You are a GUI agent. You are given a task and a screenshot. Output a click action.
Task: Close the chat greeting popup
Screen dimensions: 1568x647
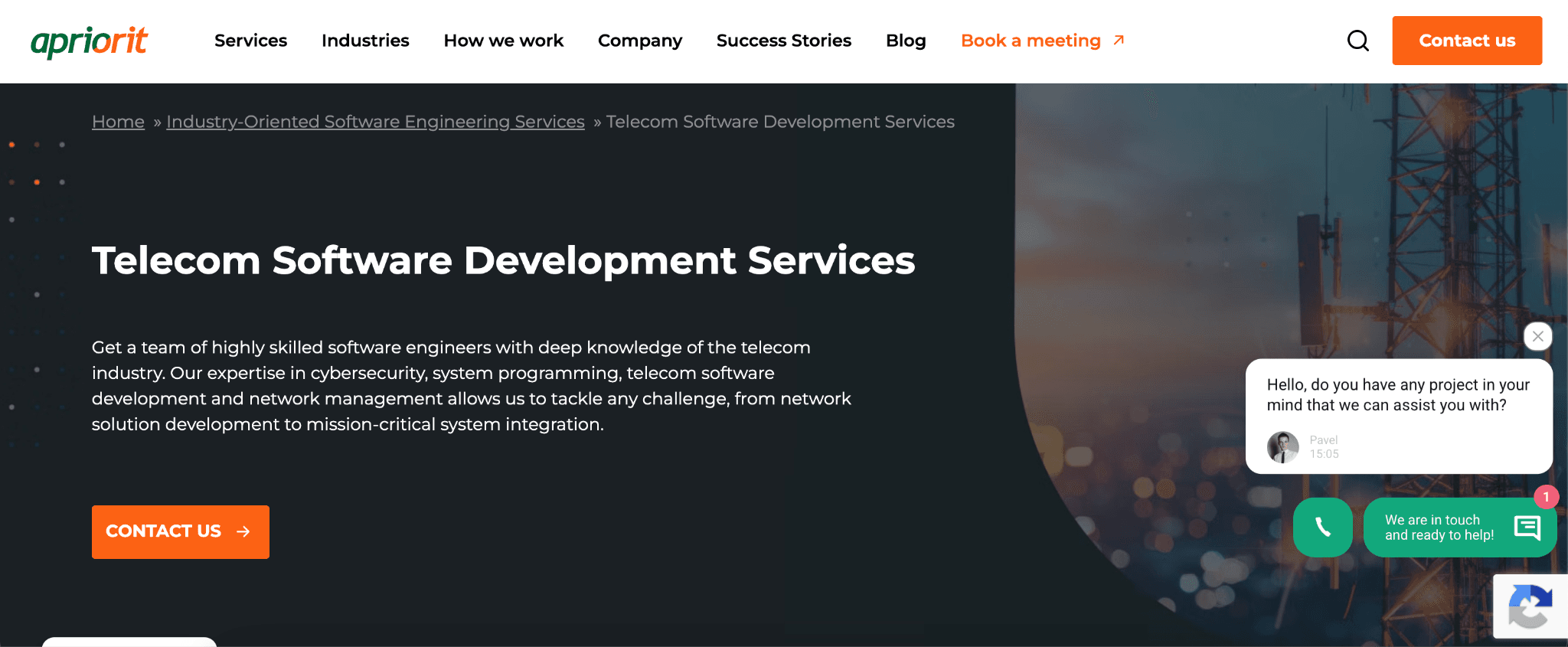tap(1538, 336)
